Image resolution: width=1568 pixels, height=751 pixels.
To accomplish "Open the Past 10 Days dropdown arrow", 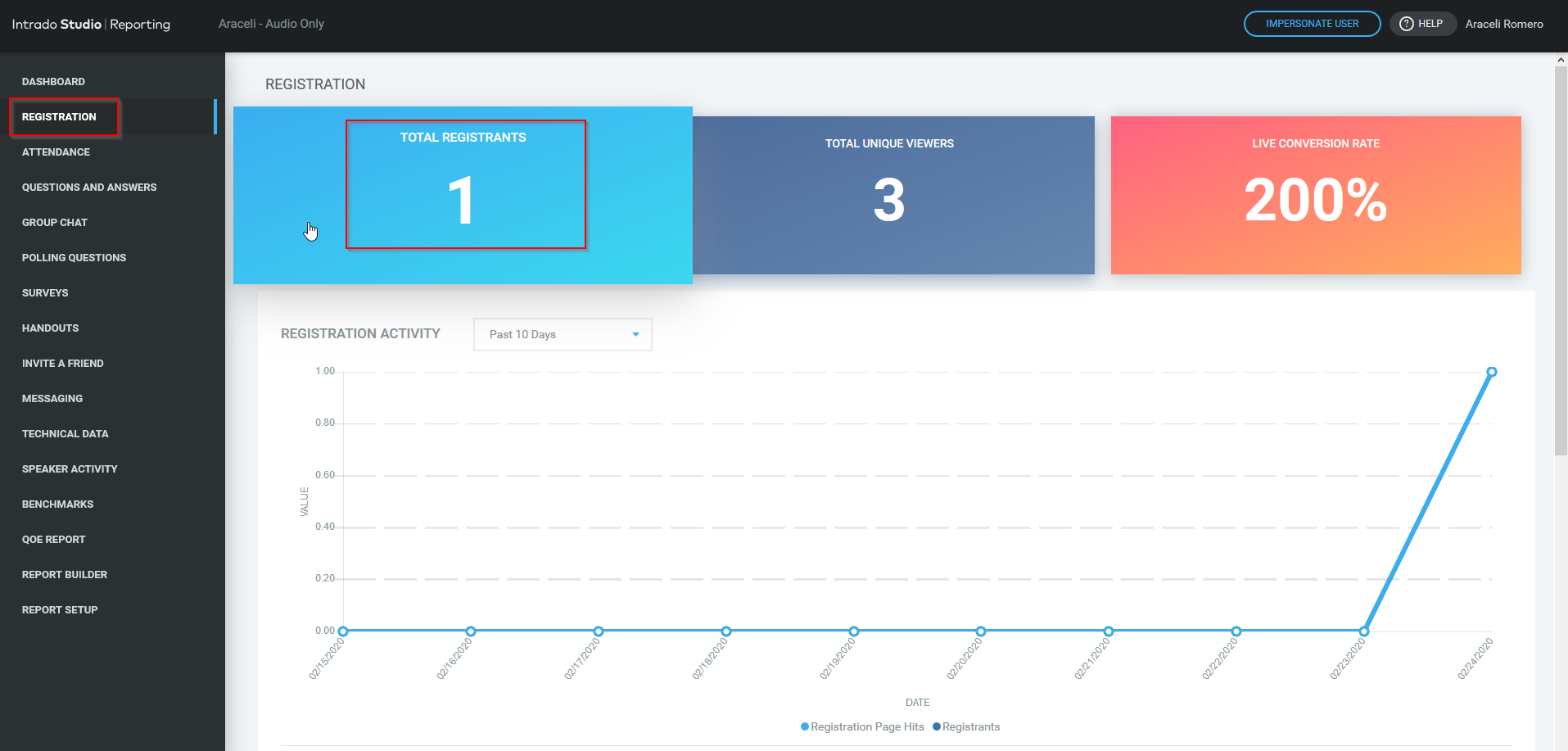I will click(635, 334).
